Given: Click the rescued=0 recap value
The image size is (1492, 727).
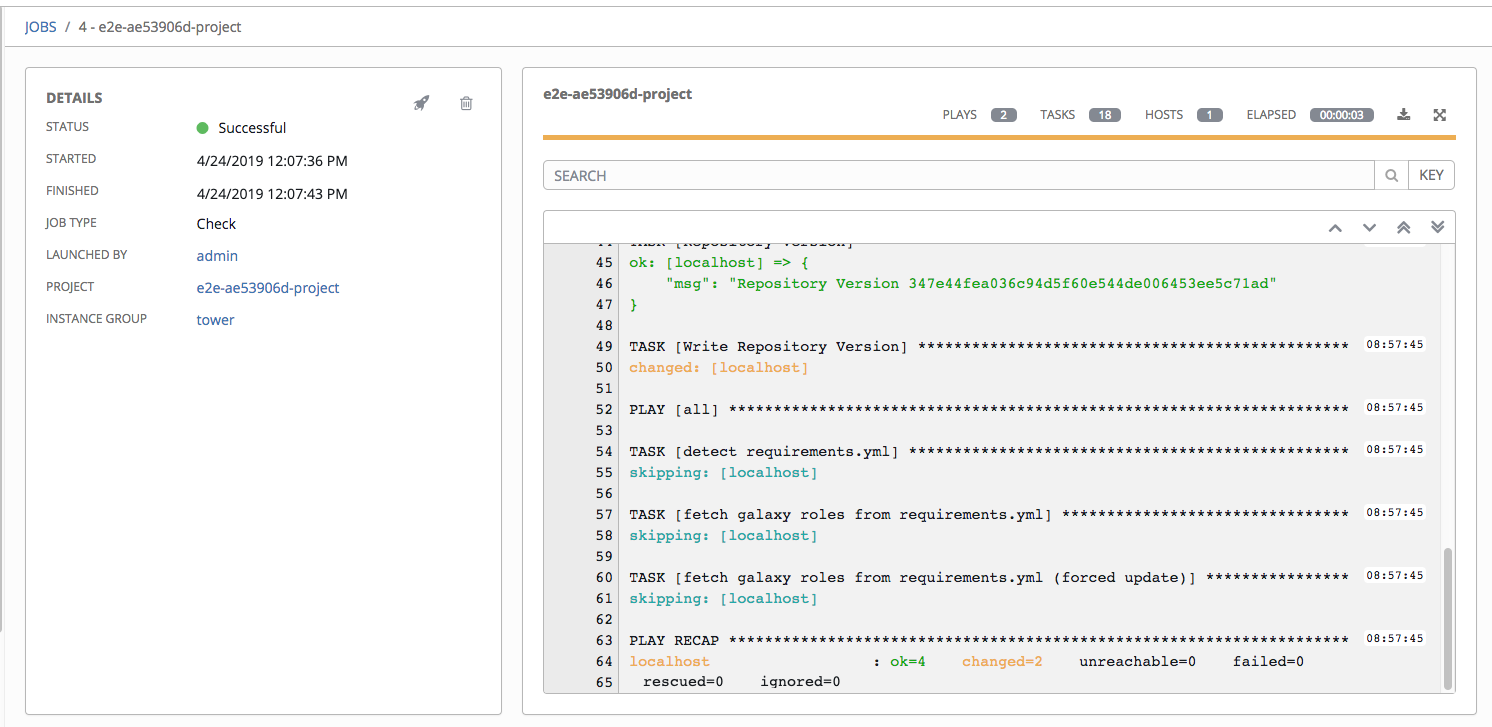Looking at the screenshot, I should tap(683, 682).
